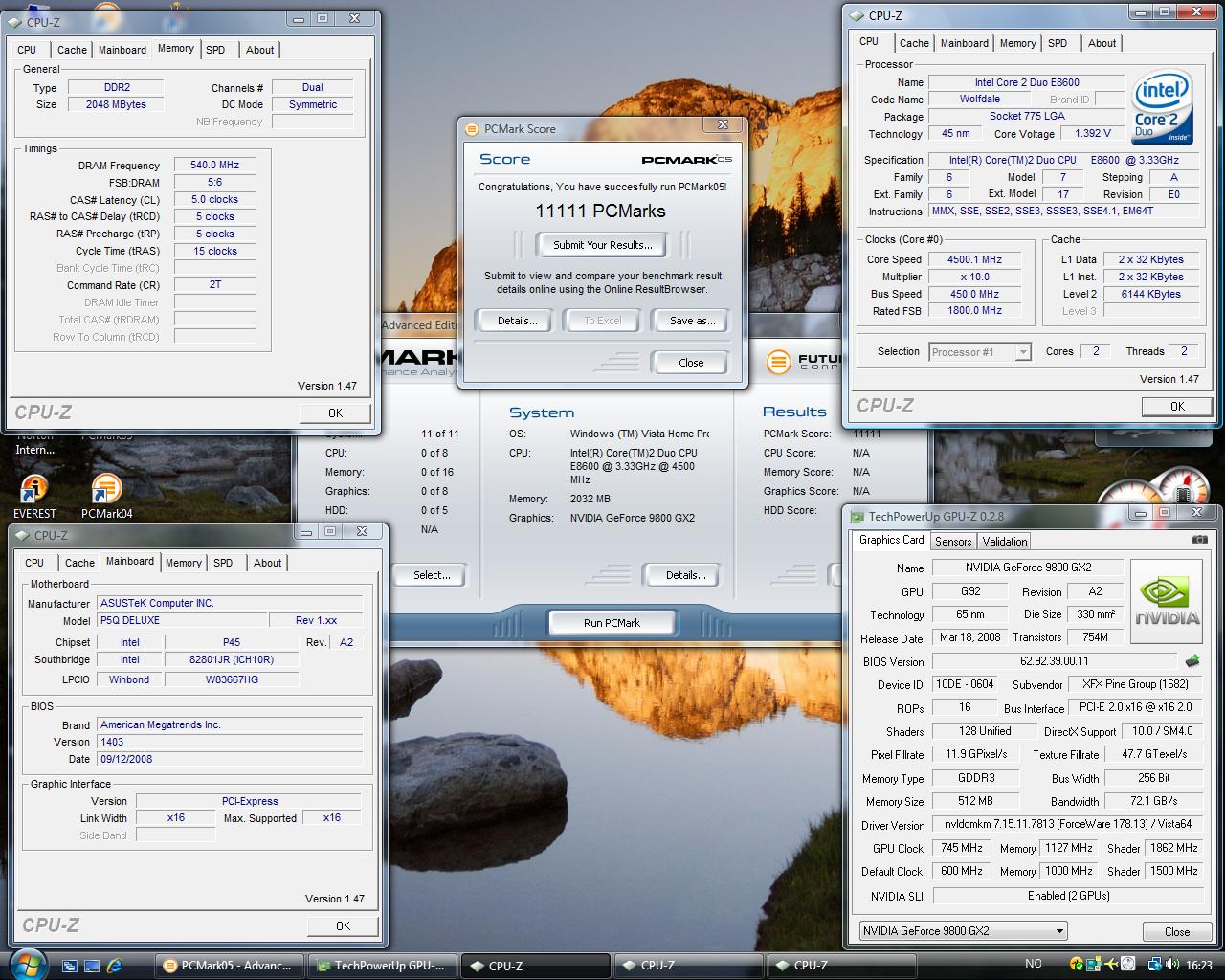Click the Core Speed 4500.1 MHz value

(974, 259)
